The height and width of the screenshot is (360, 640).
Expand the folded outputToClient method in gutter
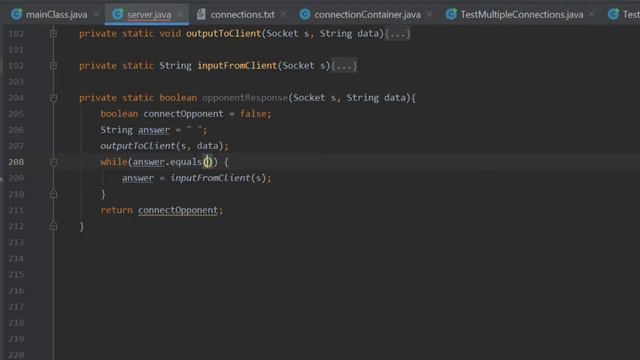point(53,34)
